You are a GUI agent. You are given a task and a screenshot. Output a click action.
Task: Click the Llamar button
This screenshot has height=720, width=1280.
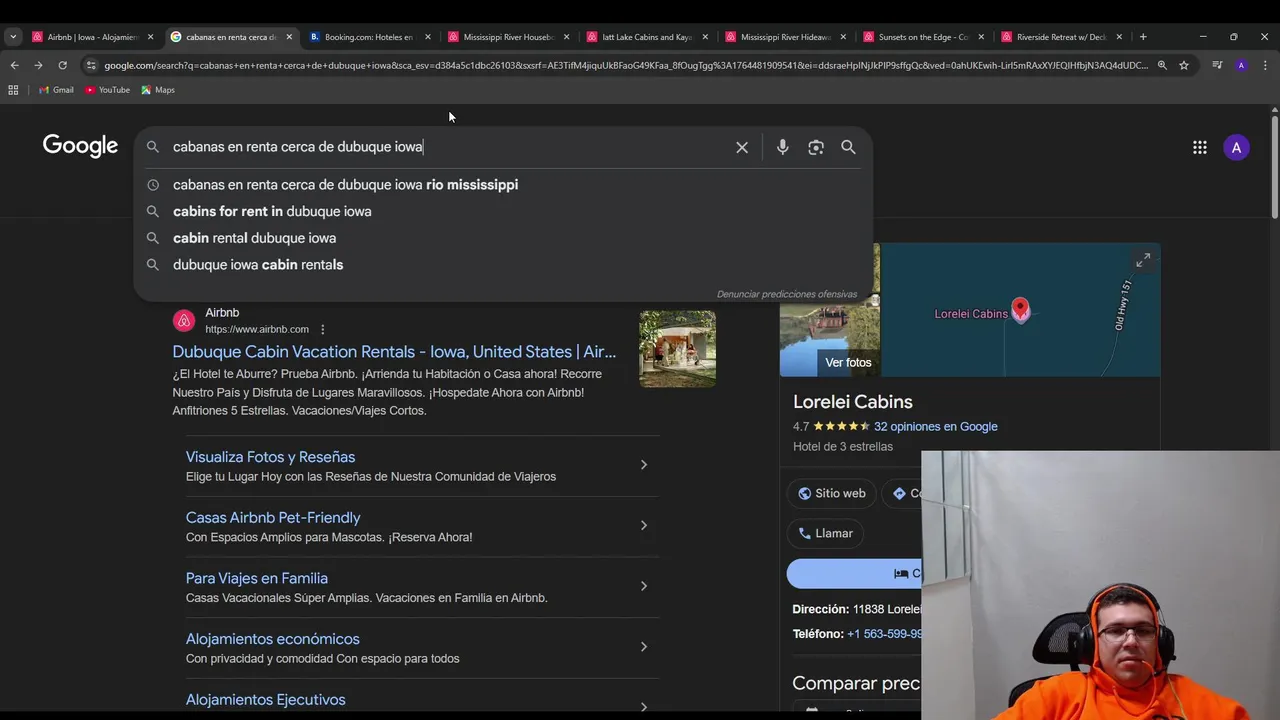click(x=825, y=534)
